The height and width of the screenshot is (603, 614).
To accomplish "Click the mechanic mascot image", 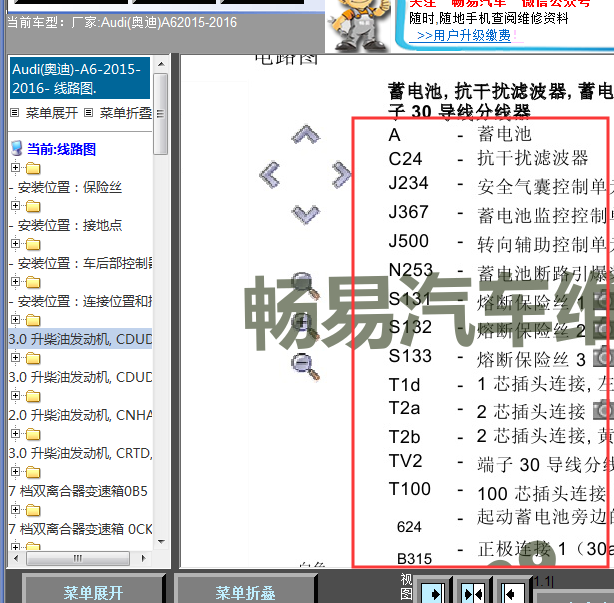I will (358, 25).
